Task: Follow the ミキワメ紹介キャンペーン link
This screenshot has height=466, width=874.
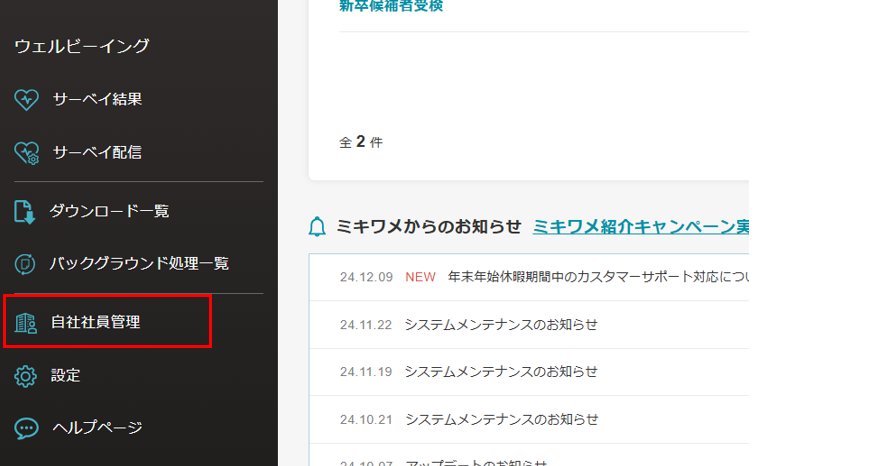Action: (640, 227)
